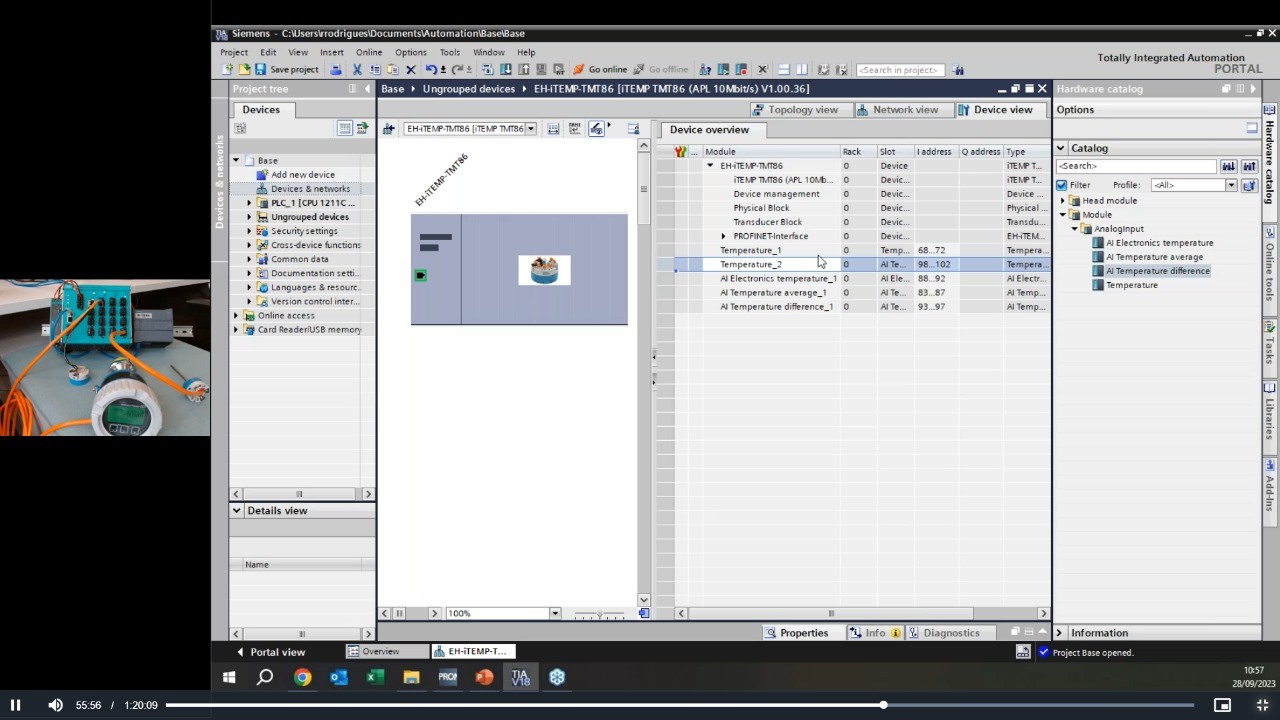
Task: Click the split editor horizontally icon
Action: [x=784, y=70]
